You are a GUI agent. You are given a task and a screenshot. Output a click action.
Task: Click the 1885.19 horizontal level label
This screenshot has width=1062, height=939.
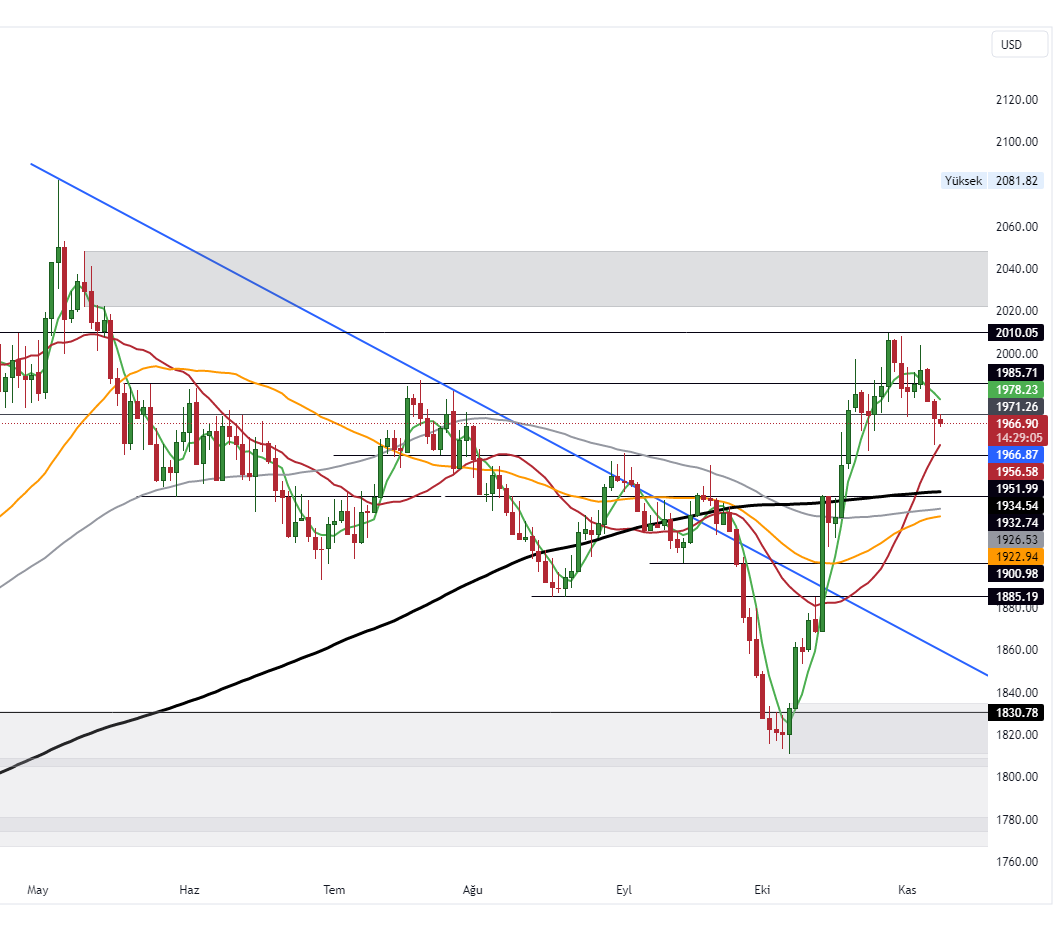pyautogui.click(x=1016, y=596)
